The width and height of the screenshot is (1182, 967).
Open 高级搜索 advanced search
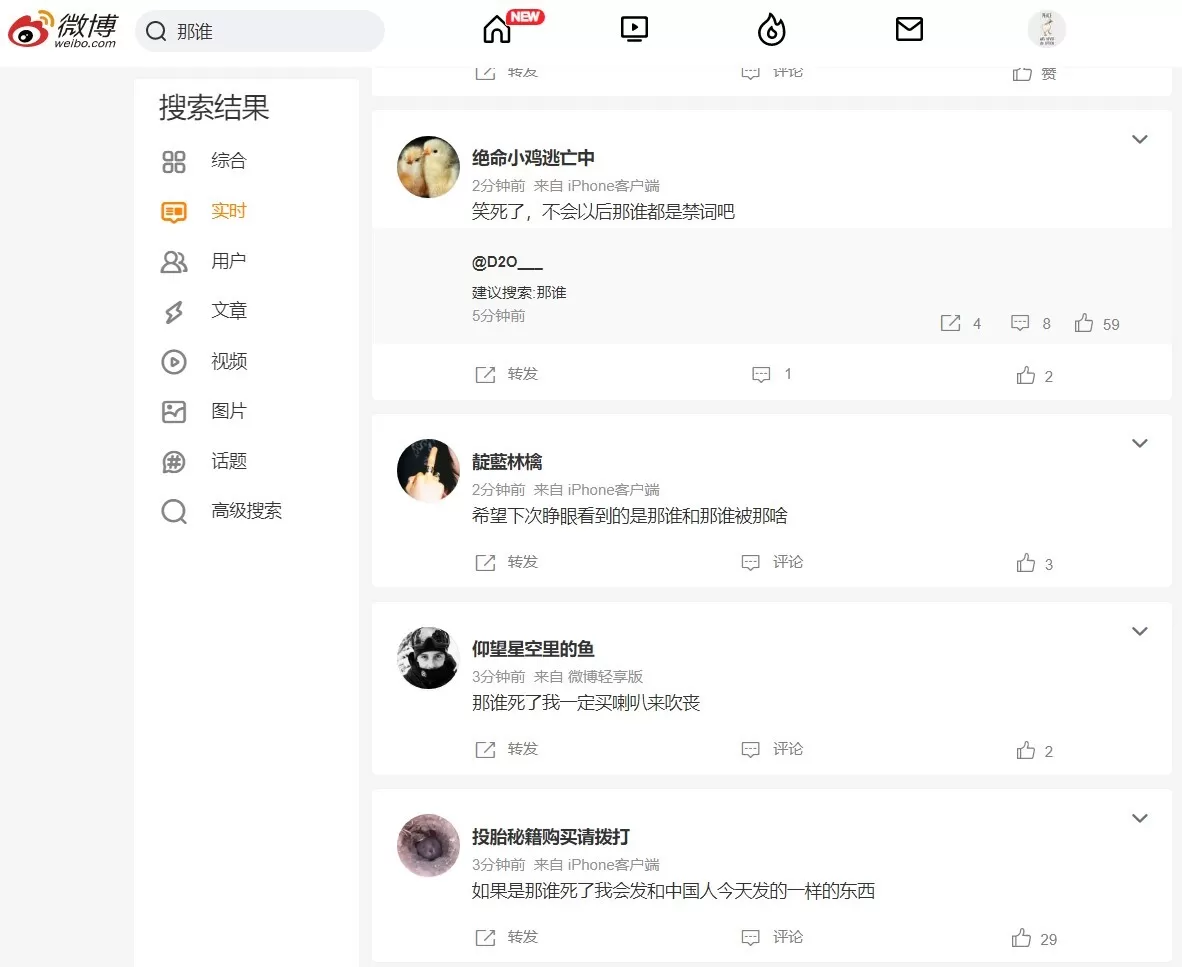(222, 511)
